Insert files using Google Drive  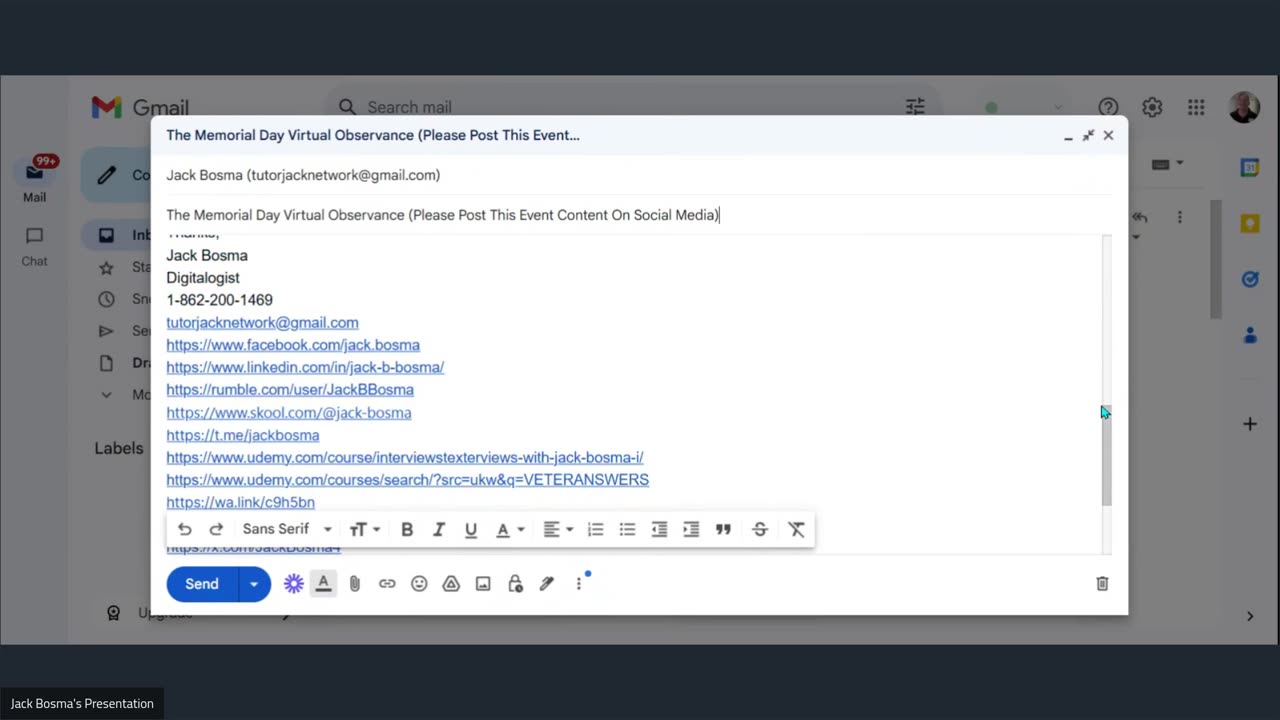click(x=451, y=584)
